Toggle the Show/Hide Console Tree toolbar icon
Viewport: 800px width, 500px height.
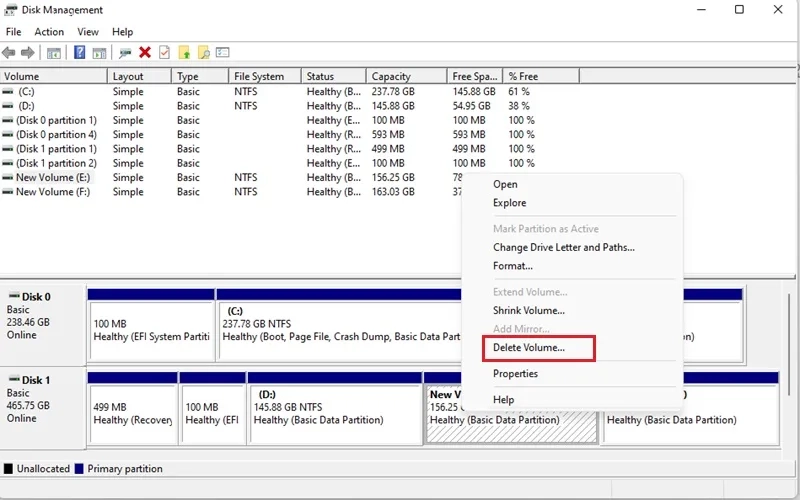coord(54,53)
